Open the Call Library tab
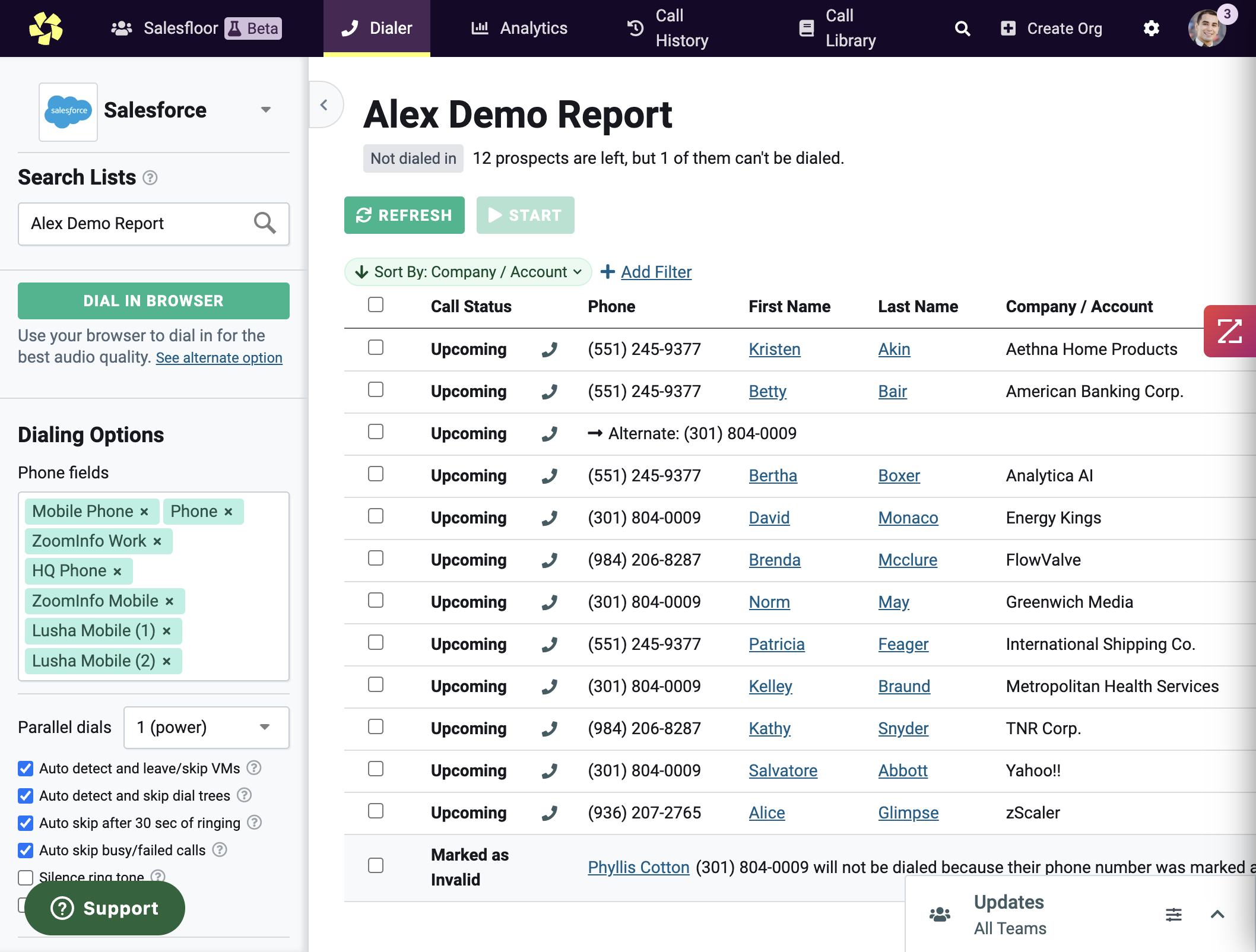 [838, 28]
